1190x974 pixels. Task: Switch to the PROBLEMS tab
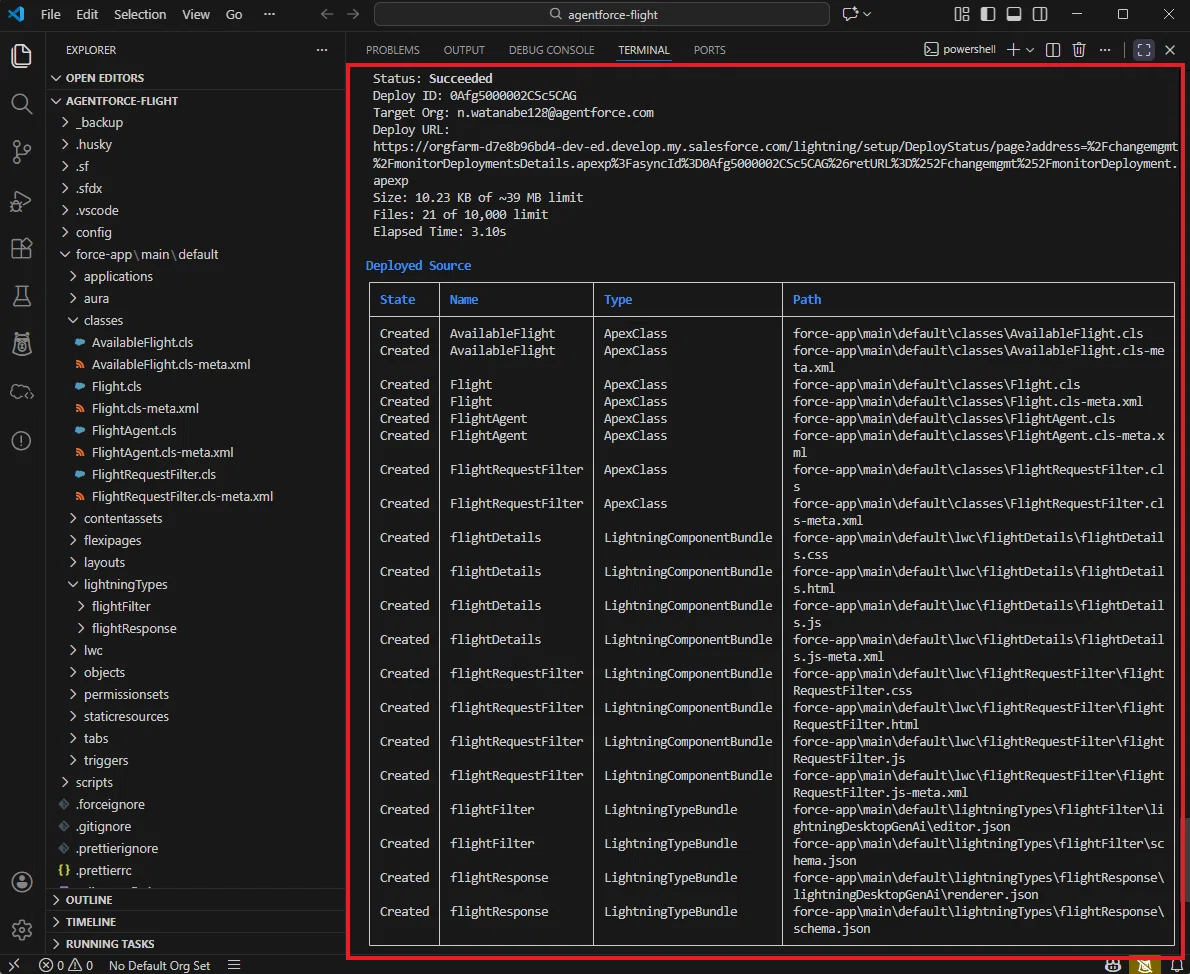click(x=392, y=50)
